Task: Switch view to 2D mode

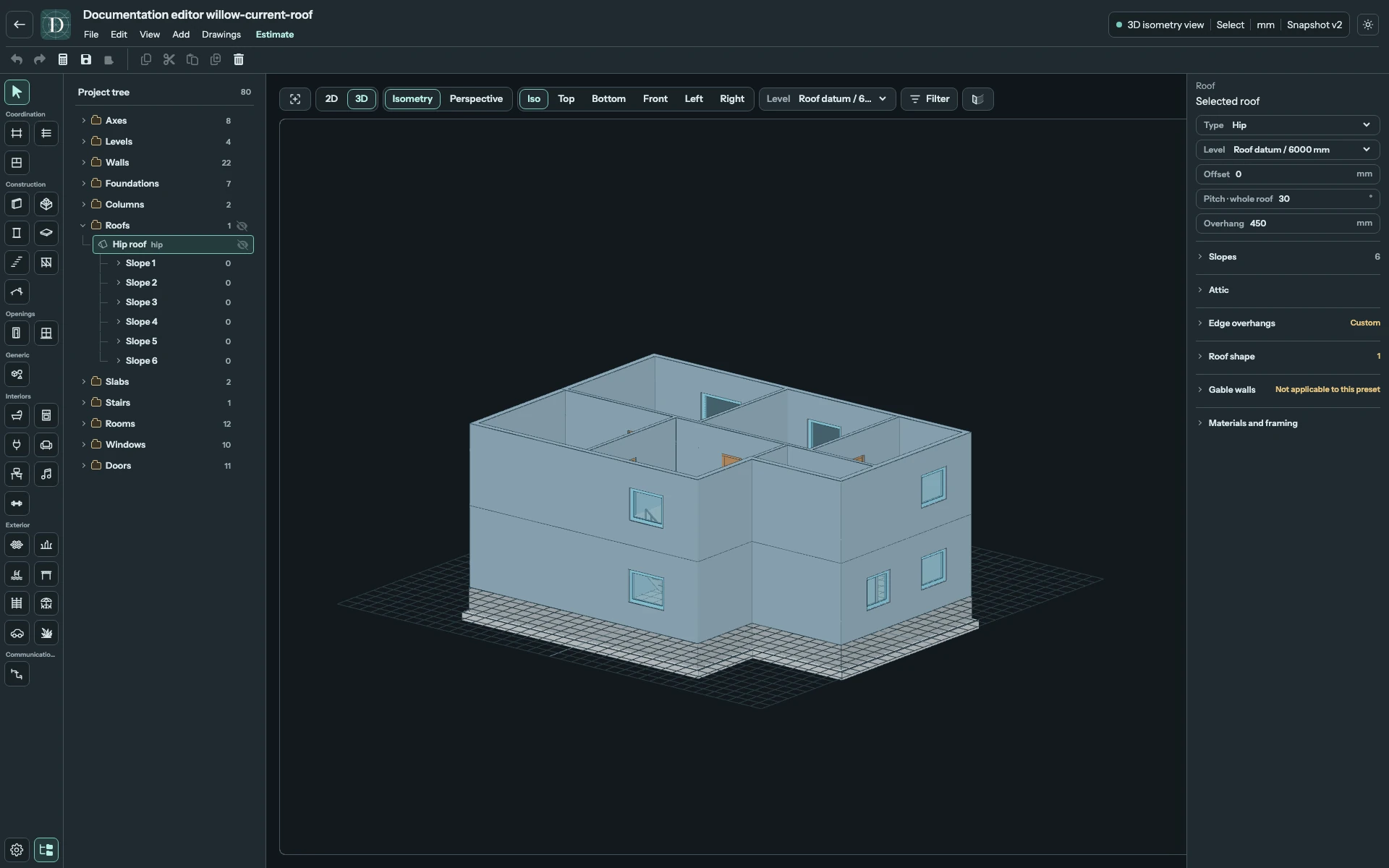Action: point(331,99)
